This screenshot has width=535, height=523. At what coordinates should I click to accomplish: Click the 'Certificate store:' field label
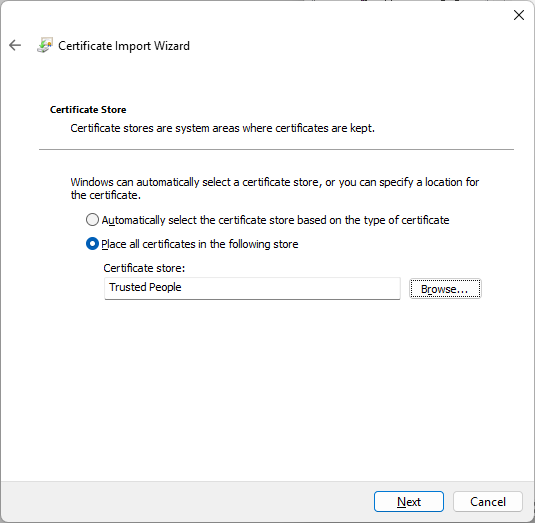pos(144,268)
